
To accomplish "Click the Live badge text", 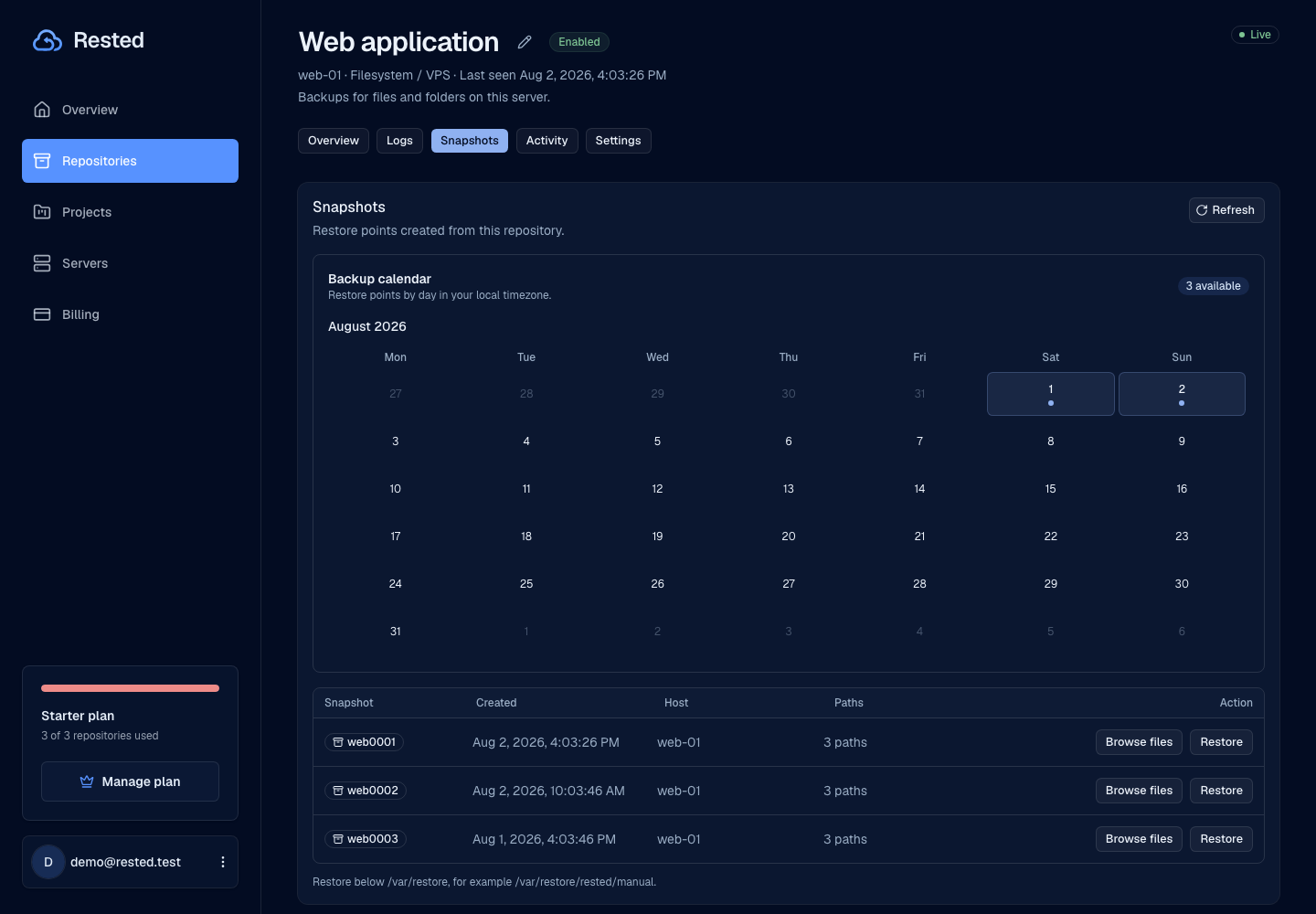I will 1260,35.
